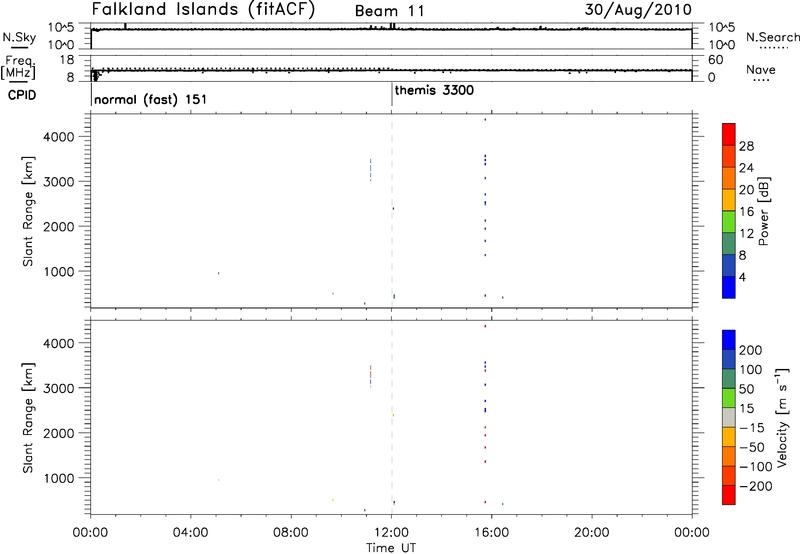
Task: Click the CPID marker line beside 'normal (fast) 151'
Action: pyautogui.click(x=91, y=94)
